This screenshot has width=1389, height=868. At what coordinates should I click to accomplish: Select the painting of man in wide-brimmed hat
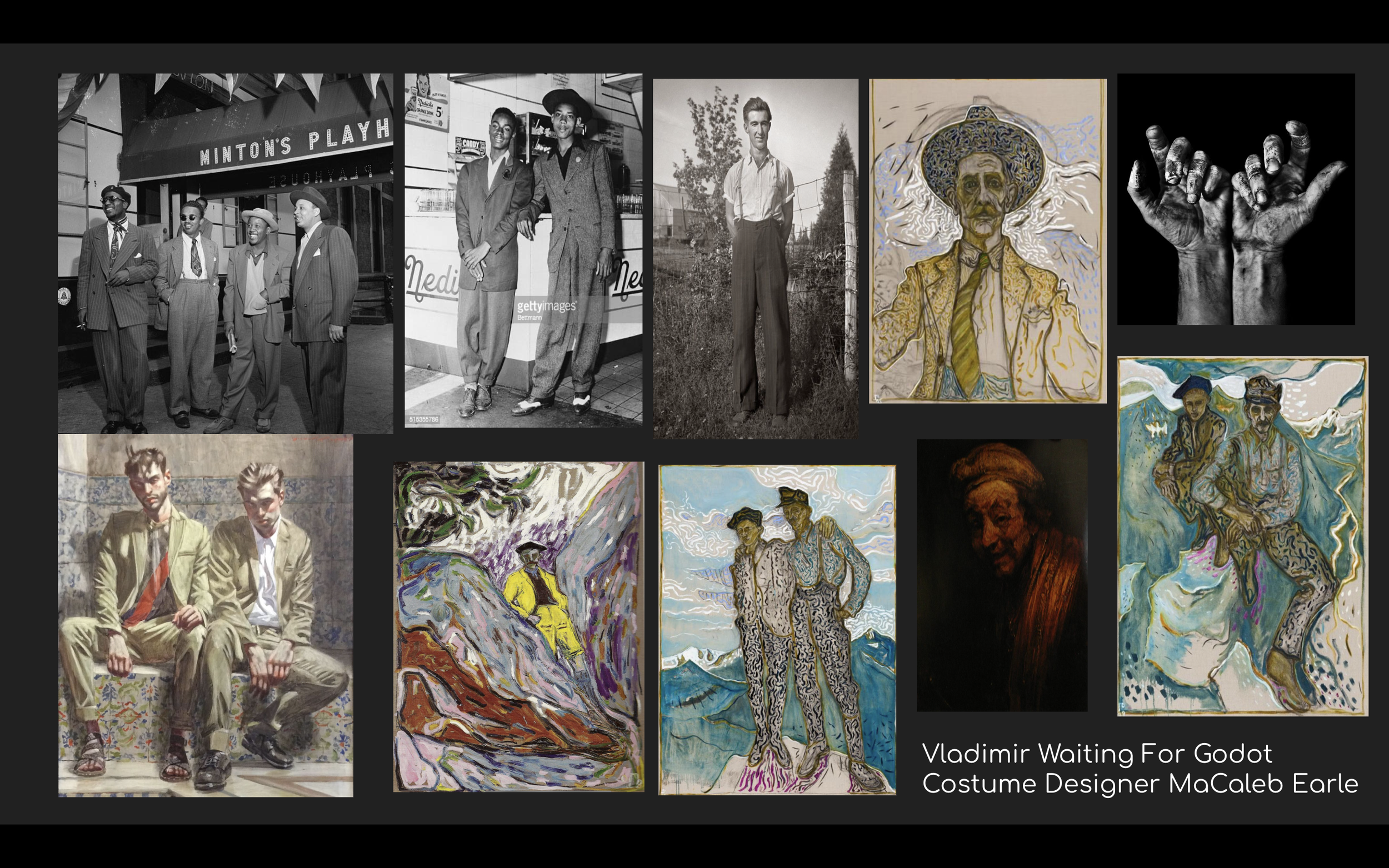(987, 241)
